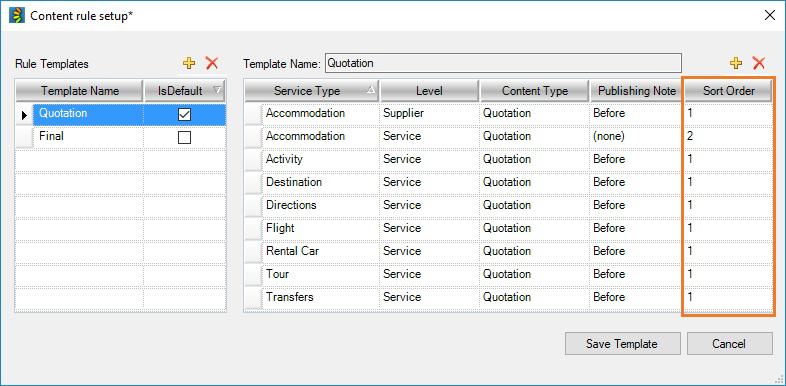Sort by Publishing Note column header
The image size is (786, 386).
[x=637, y=91]
